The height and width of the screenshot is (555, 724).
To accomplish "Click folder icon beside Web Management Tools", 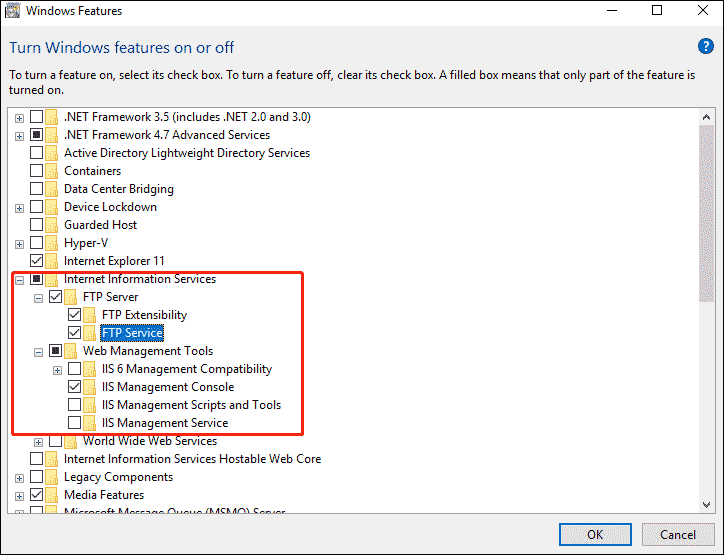I will 71,351.
